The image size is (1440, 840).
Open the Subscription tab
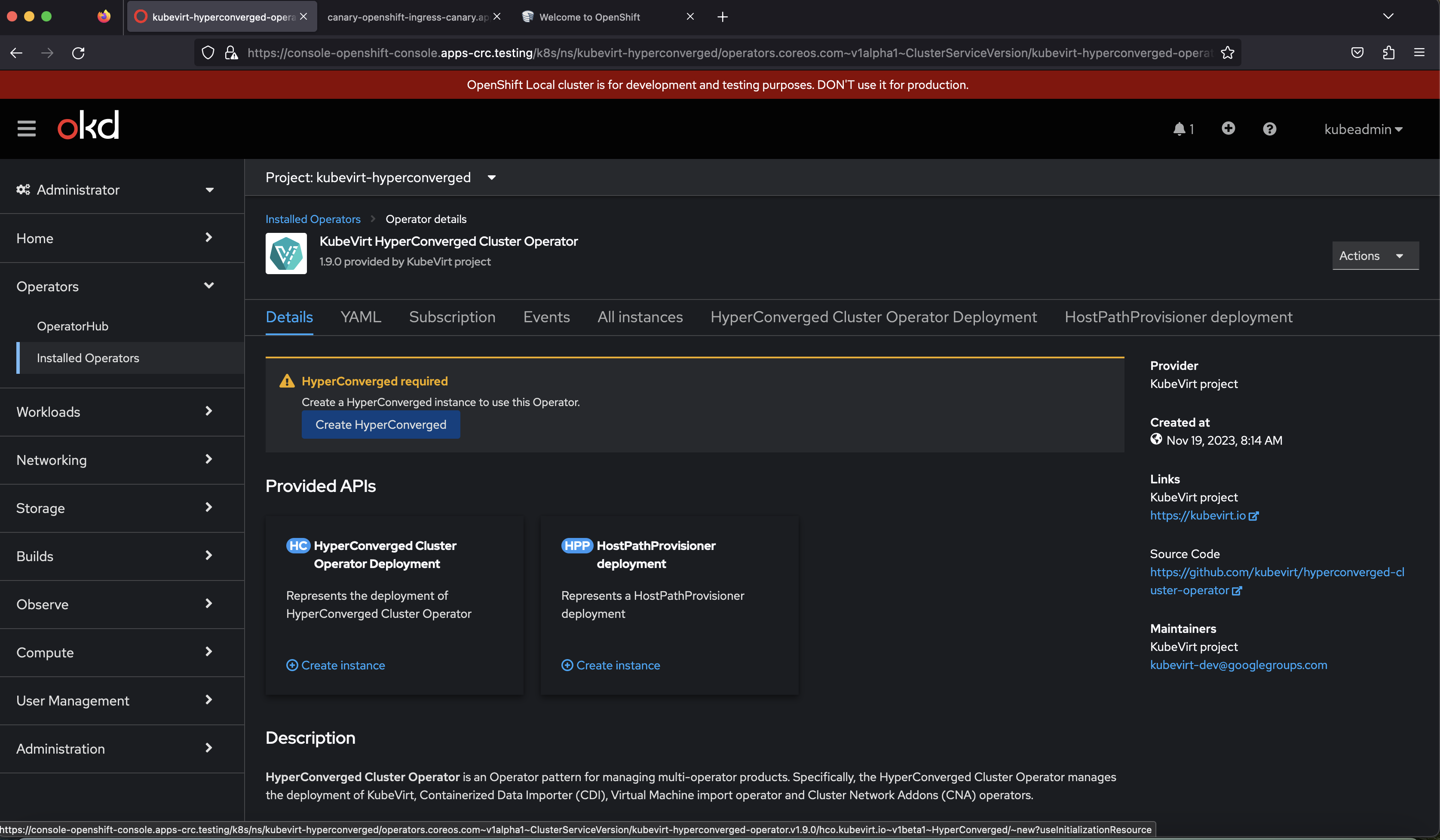point(451,317)
